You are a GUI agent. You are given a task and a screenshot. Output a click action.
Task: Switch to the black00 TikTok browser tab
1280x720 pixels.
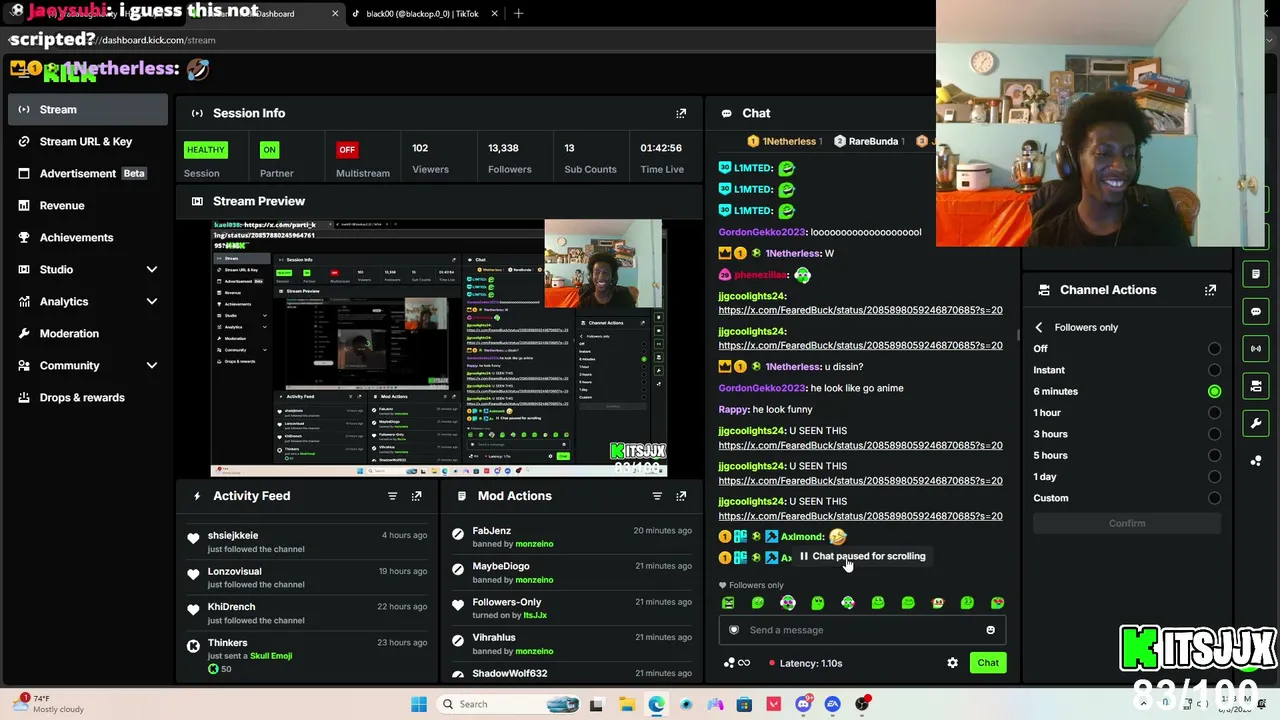tap(422, 14)
